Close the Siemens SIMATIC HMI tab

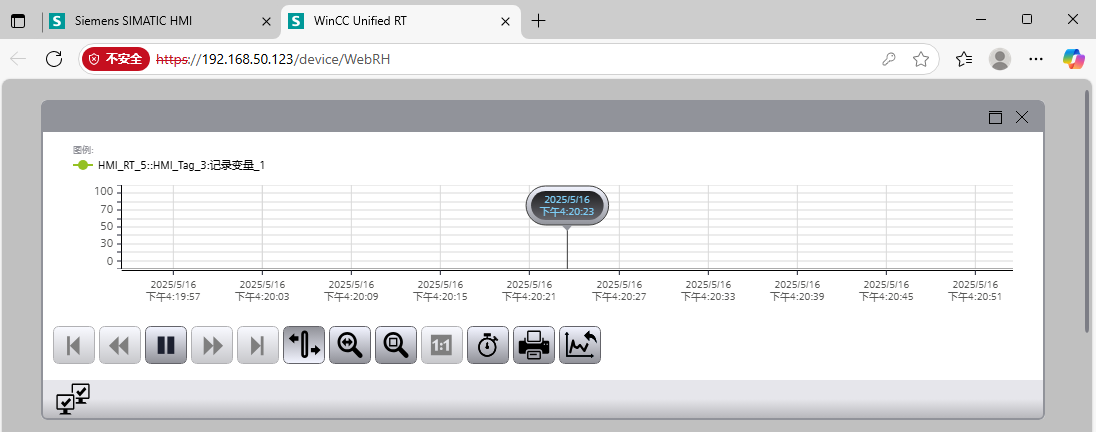pyautogui.click(x=266, y=22)
